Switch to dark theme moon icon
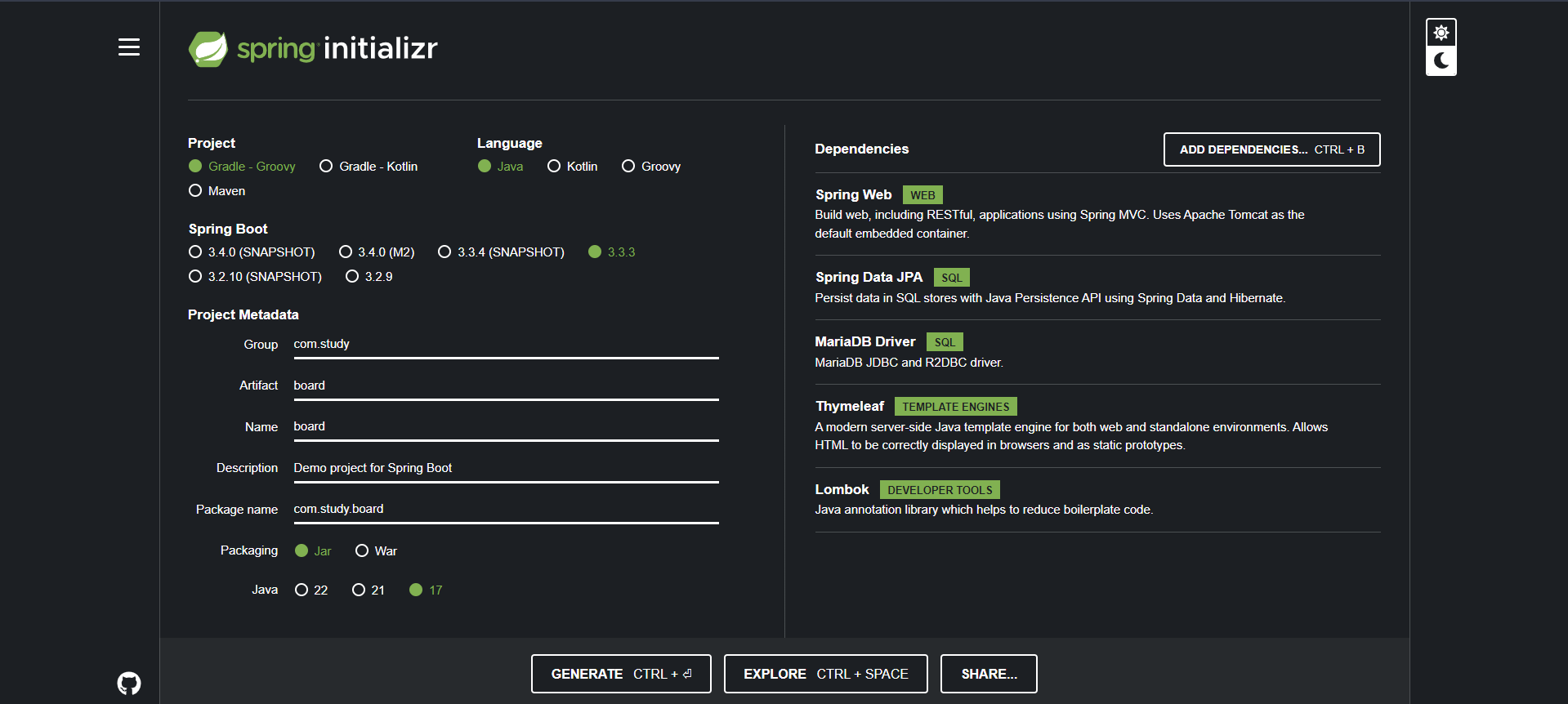Viewport: 1568px width, 704px height. pyautogui.click(x=1441, y=60)
